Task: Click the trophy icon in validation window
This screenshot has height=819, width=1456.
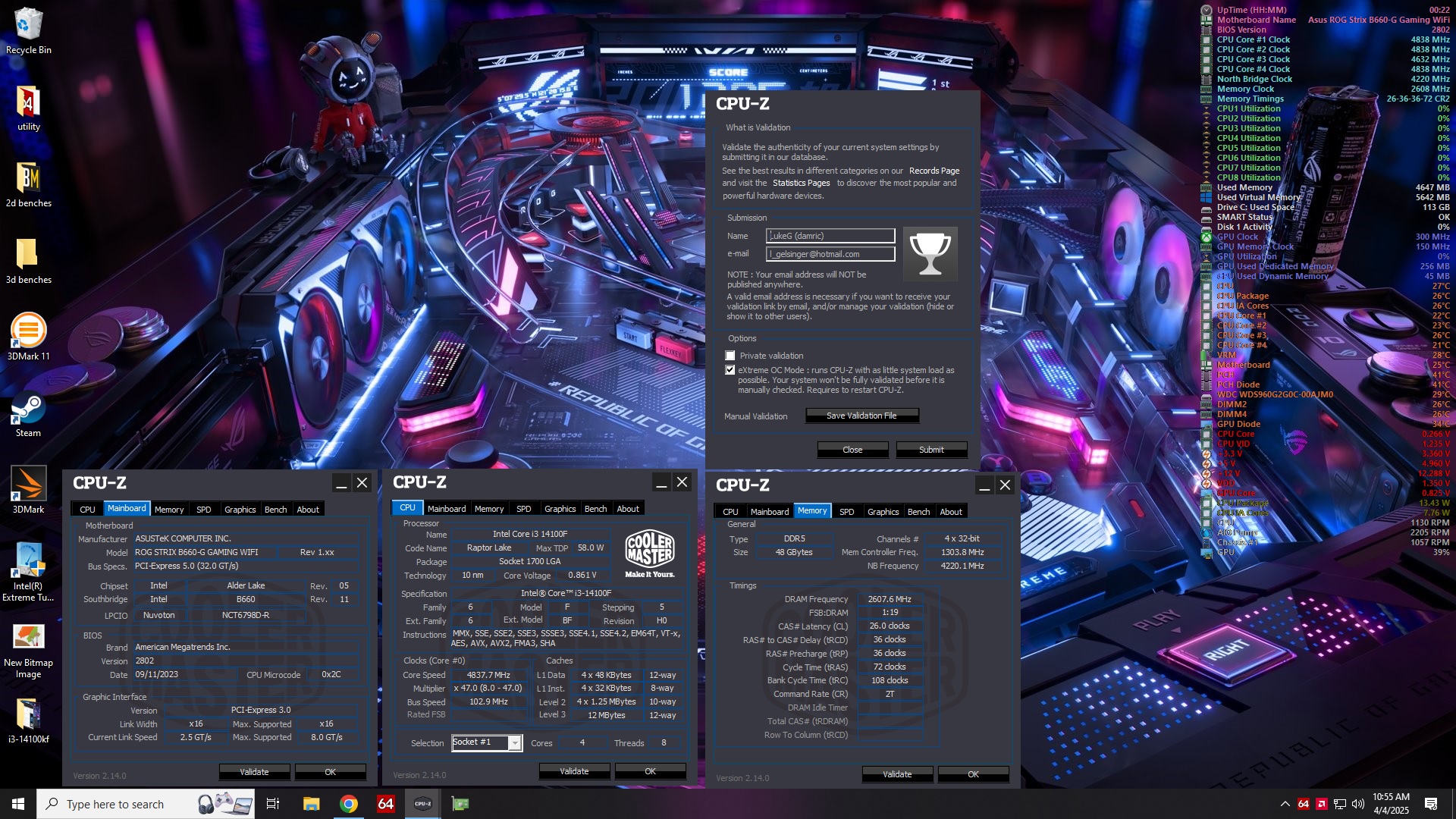Action: pos(930,254)
